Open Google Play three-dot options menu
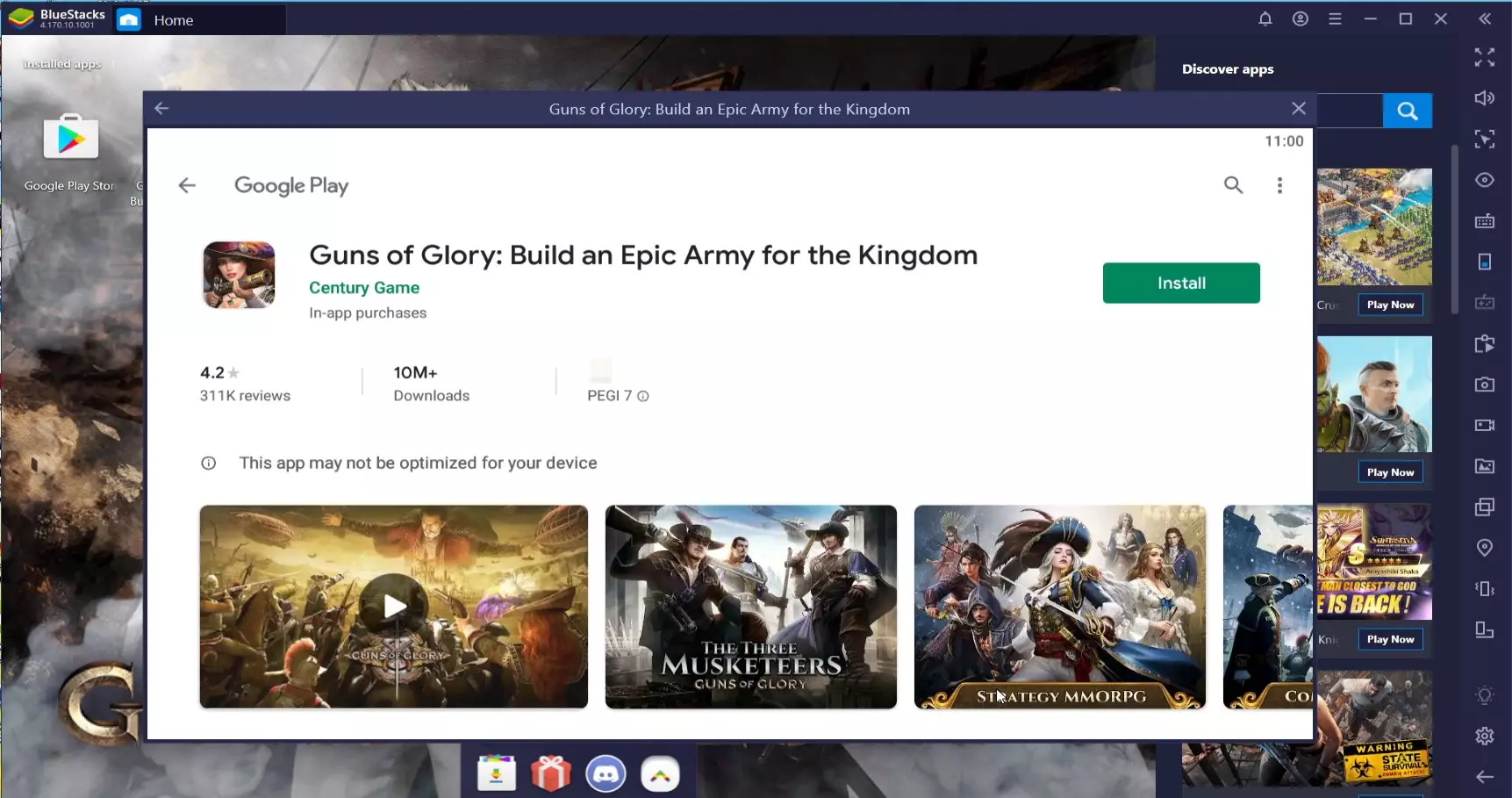This screenshot has width=1512, height=798. click(x=1279, y=185)
